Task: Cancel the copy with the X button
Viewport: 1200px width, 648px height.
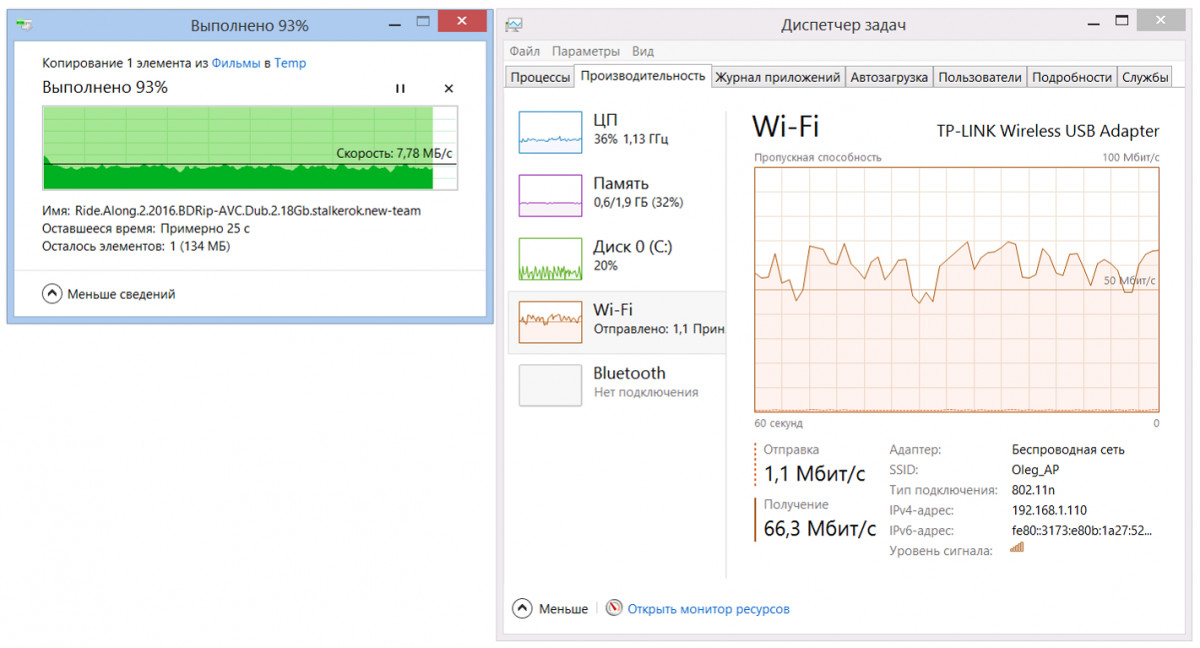Action: click(x=448, y=88)
